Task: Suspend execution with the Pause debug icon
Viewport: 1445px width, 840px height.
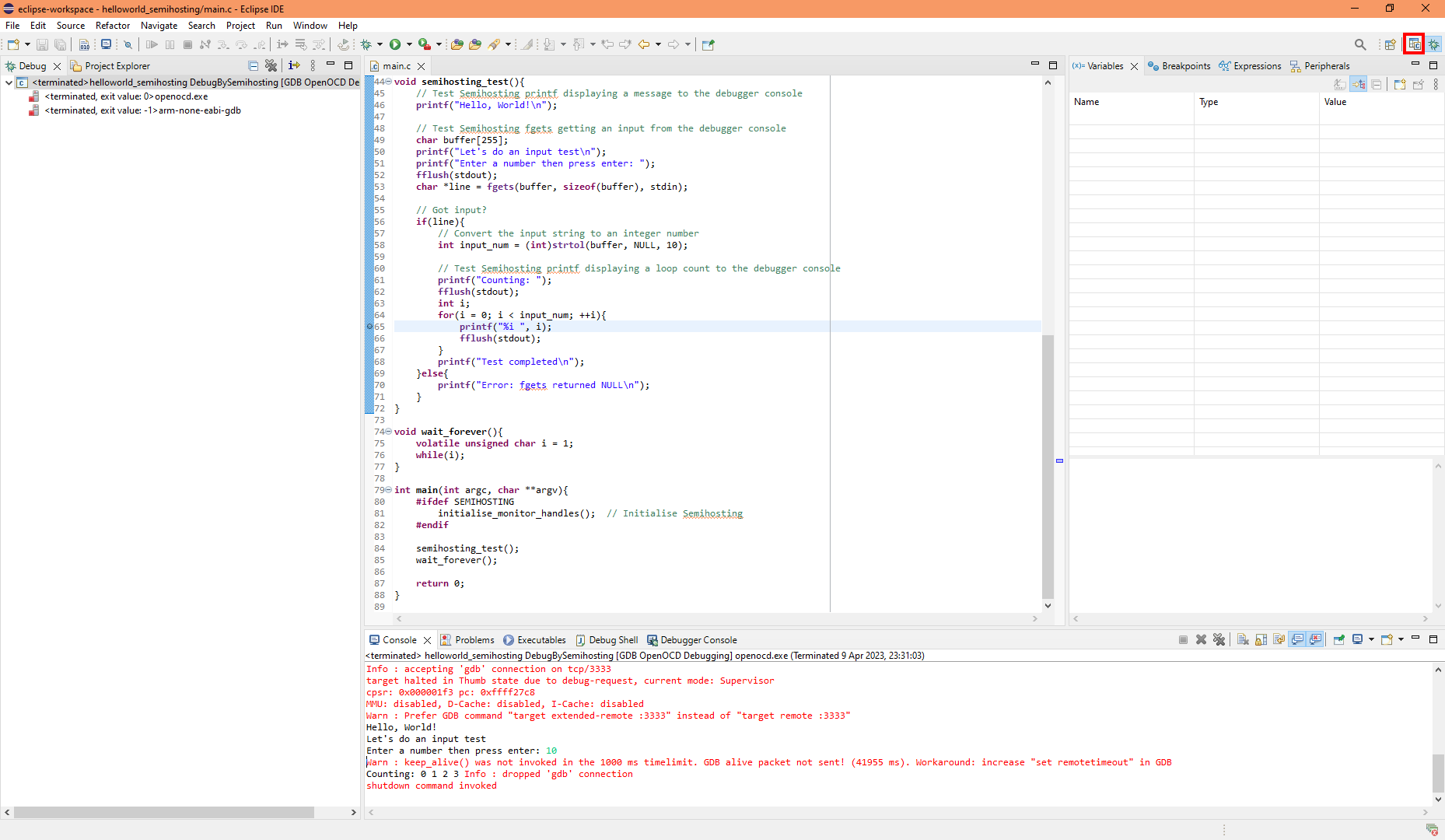Action: click(x=170, y=44)
